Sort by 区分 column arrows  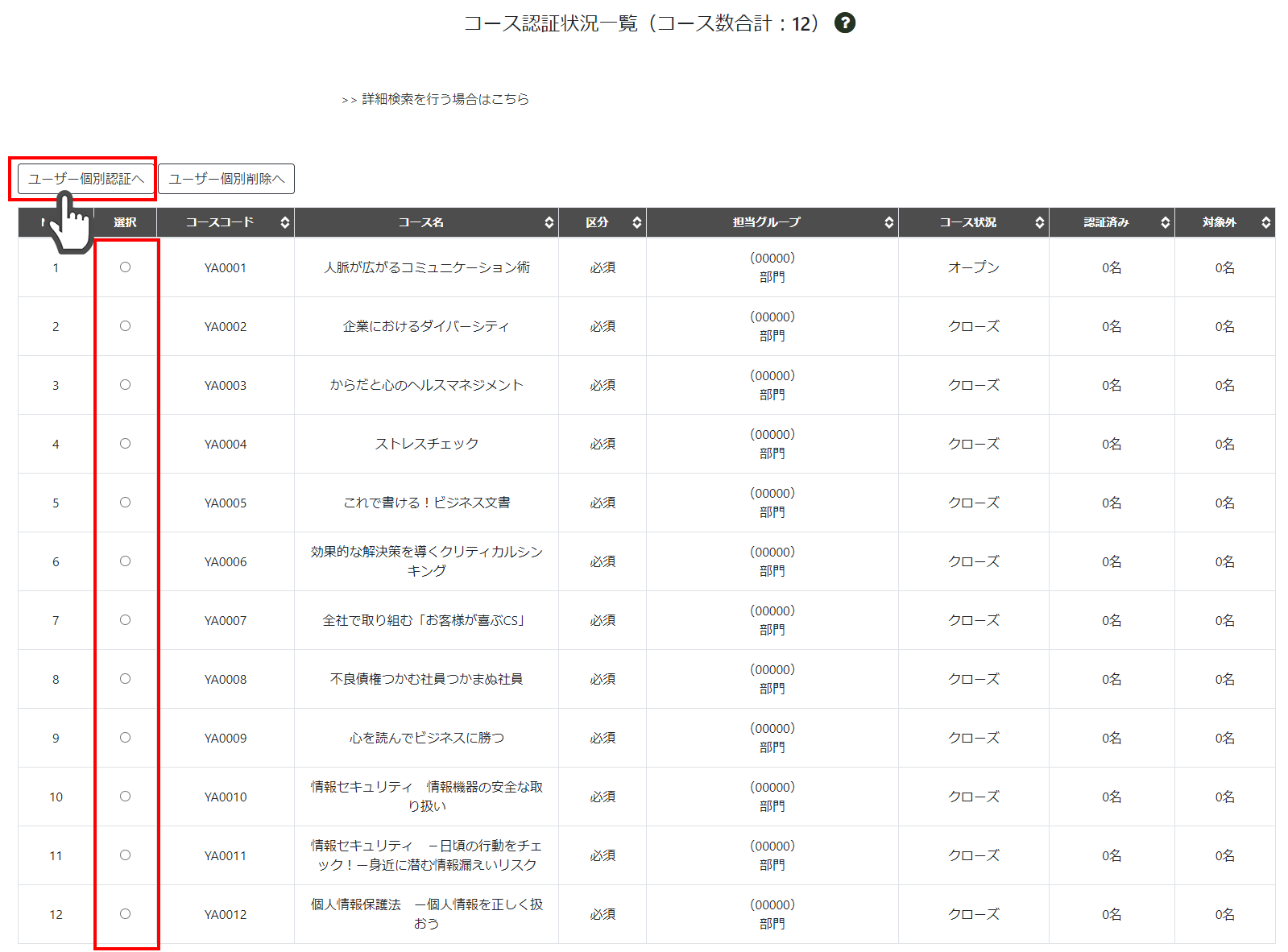[x=636, y=222]
